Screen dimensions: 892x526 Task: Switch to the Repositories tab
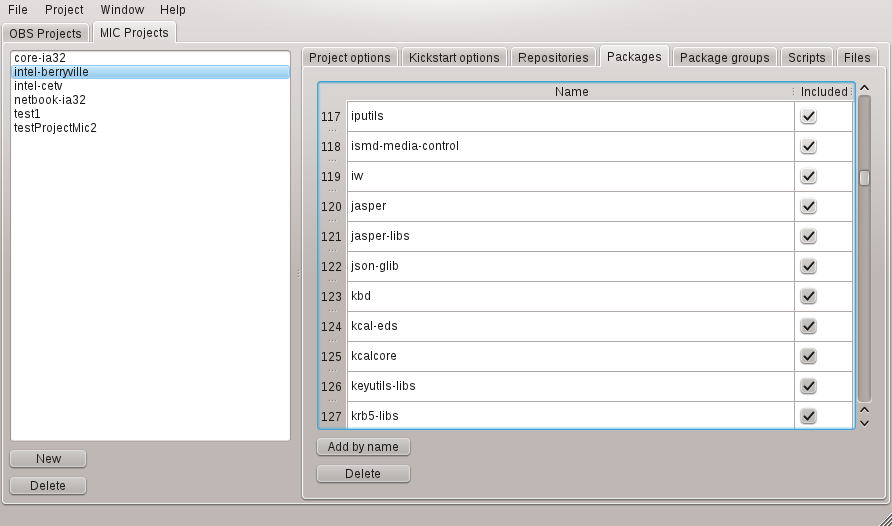point(553,57)
